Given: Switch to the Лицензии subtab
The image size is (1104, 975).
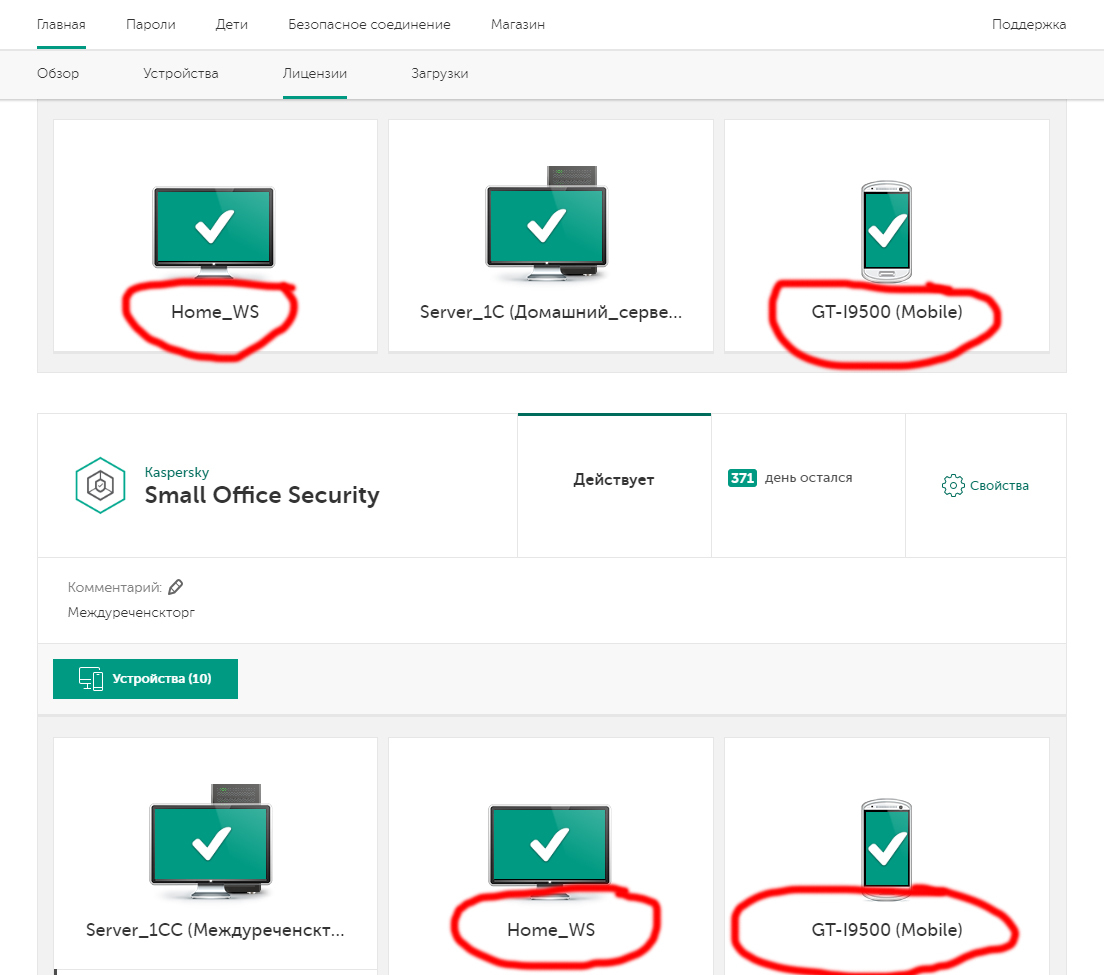Looking at the screenshot, I should [x=315, y=73].
